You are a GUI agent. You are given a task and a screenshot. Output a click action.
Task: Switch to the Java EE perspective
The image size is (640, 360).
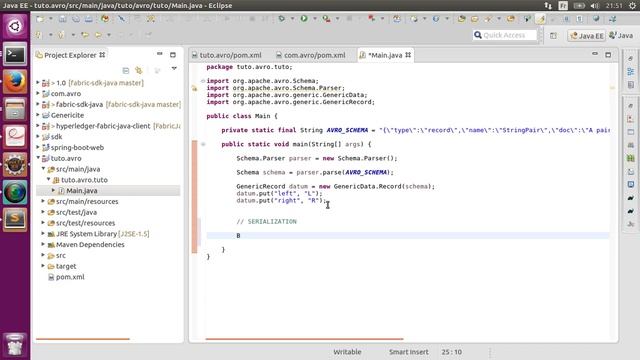coord(587,36)
